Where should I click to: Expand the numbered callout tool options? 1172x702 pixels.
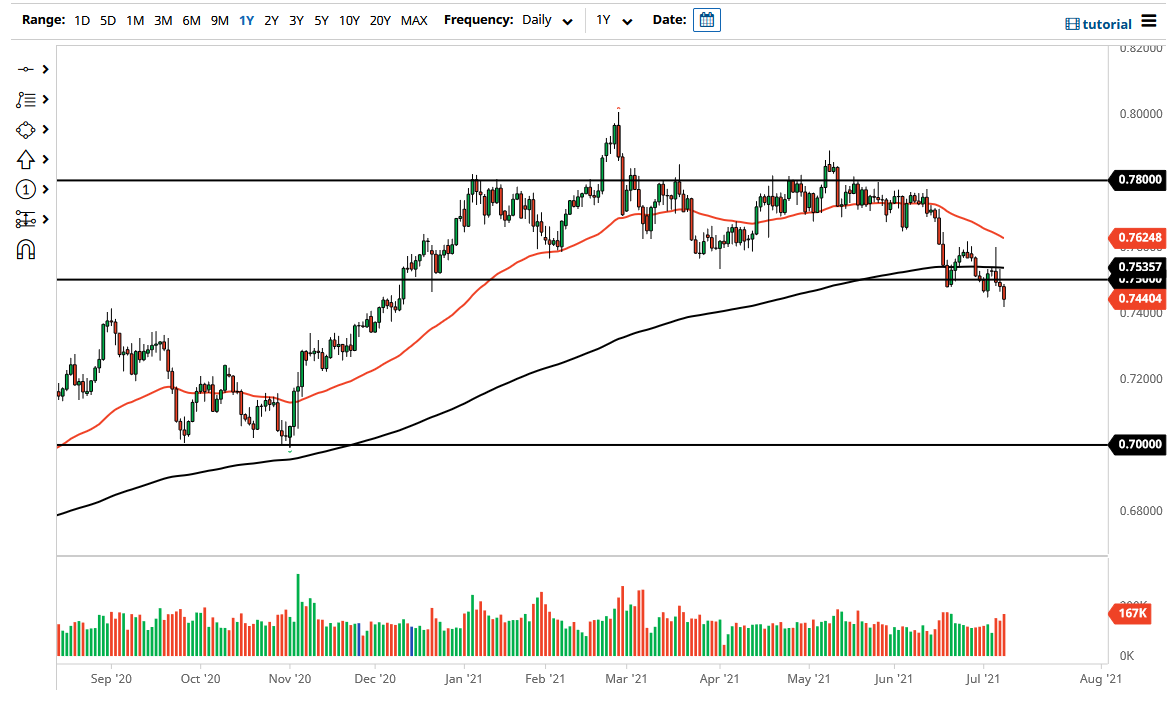(46, 189)
